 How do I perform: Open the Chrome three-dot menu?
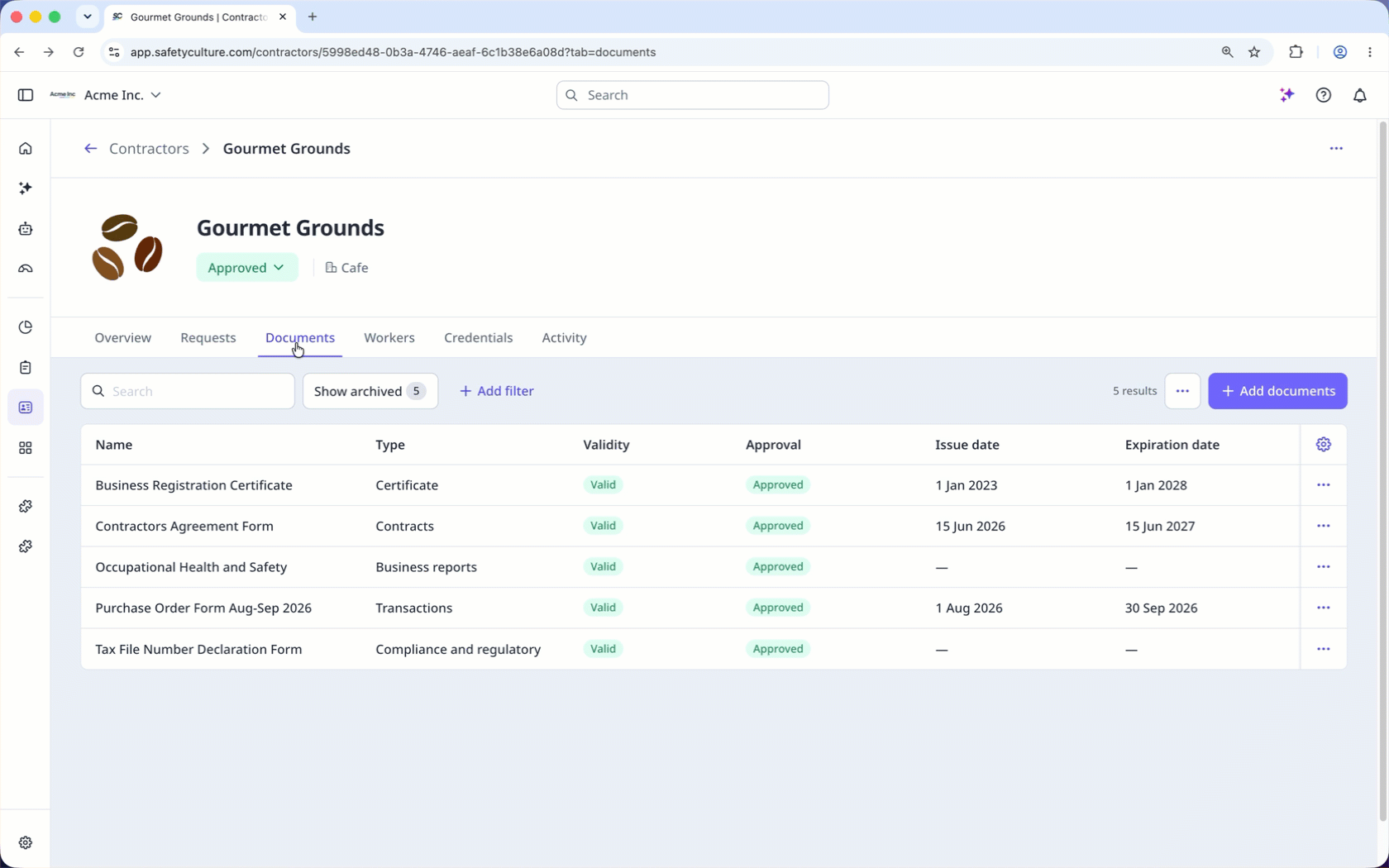[x=1370, y=52]
